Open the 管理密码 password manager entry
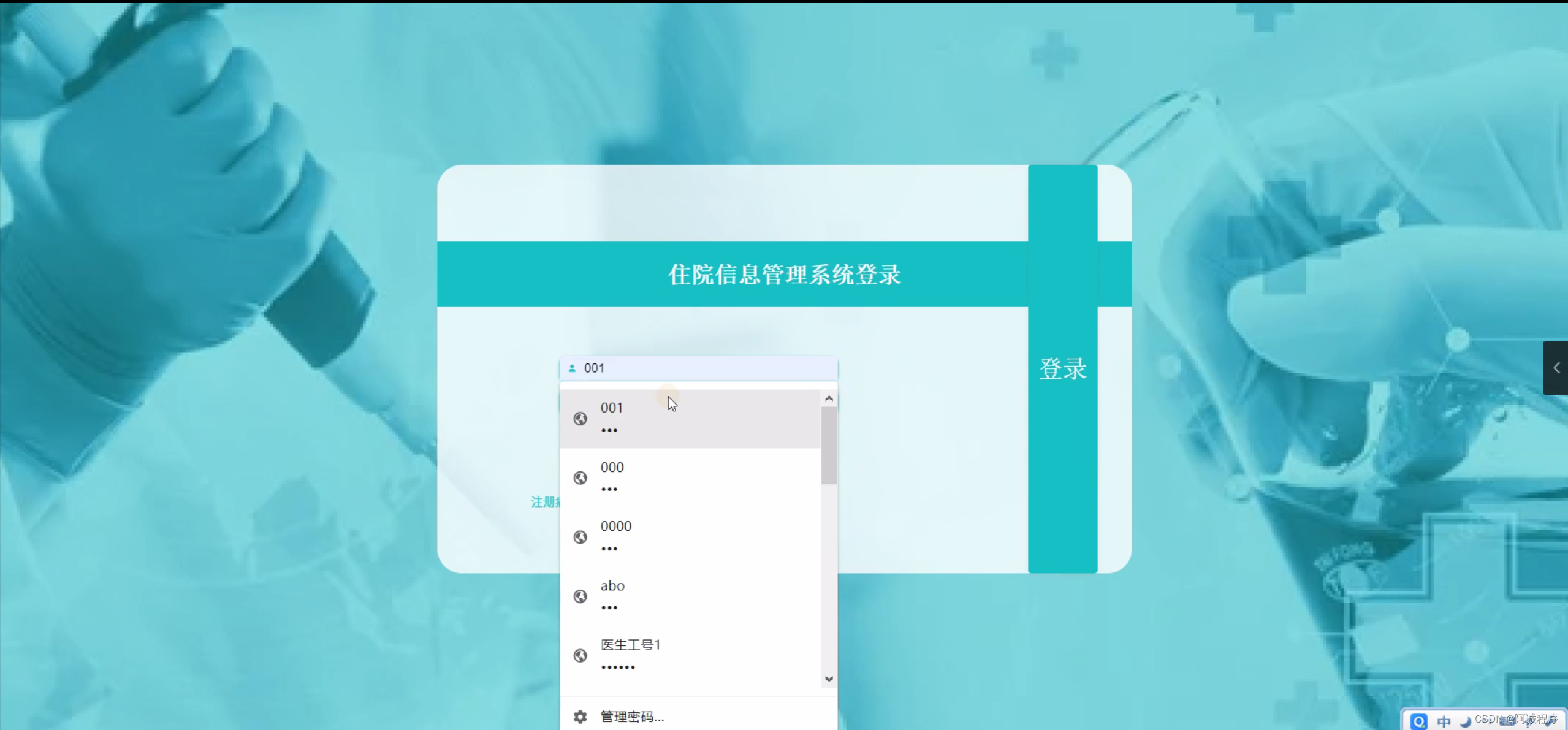The image size is (1568, 730). coord(631,717)
